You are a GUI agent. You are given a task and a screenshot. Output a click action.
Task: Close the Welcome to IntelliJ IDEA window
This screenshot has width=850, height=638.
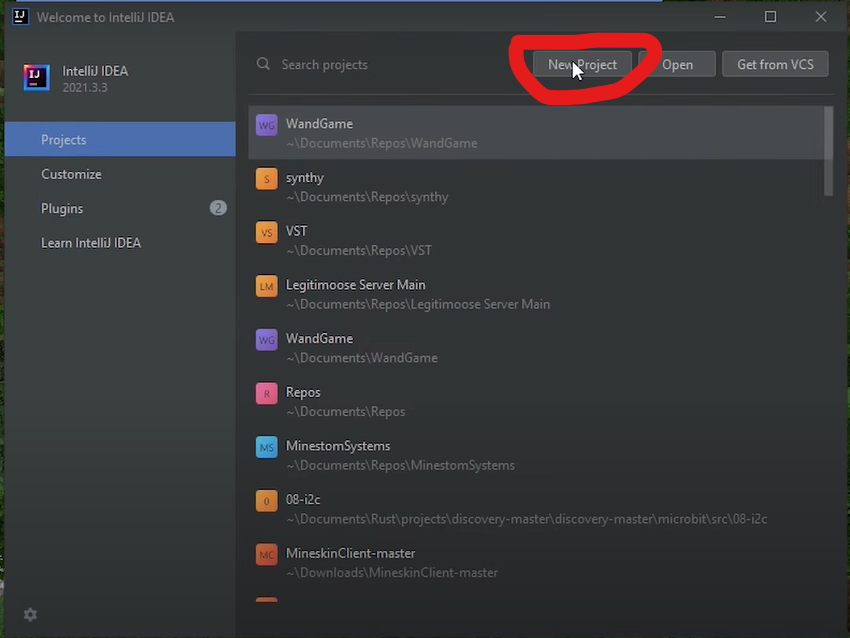(821, 17)
